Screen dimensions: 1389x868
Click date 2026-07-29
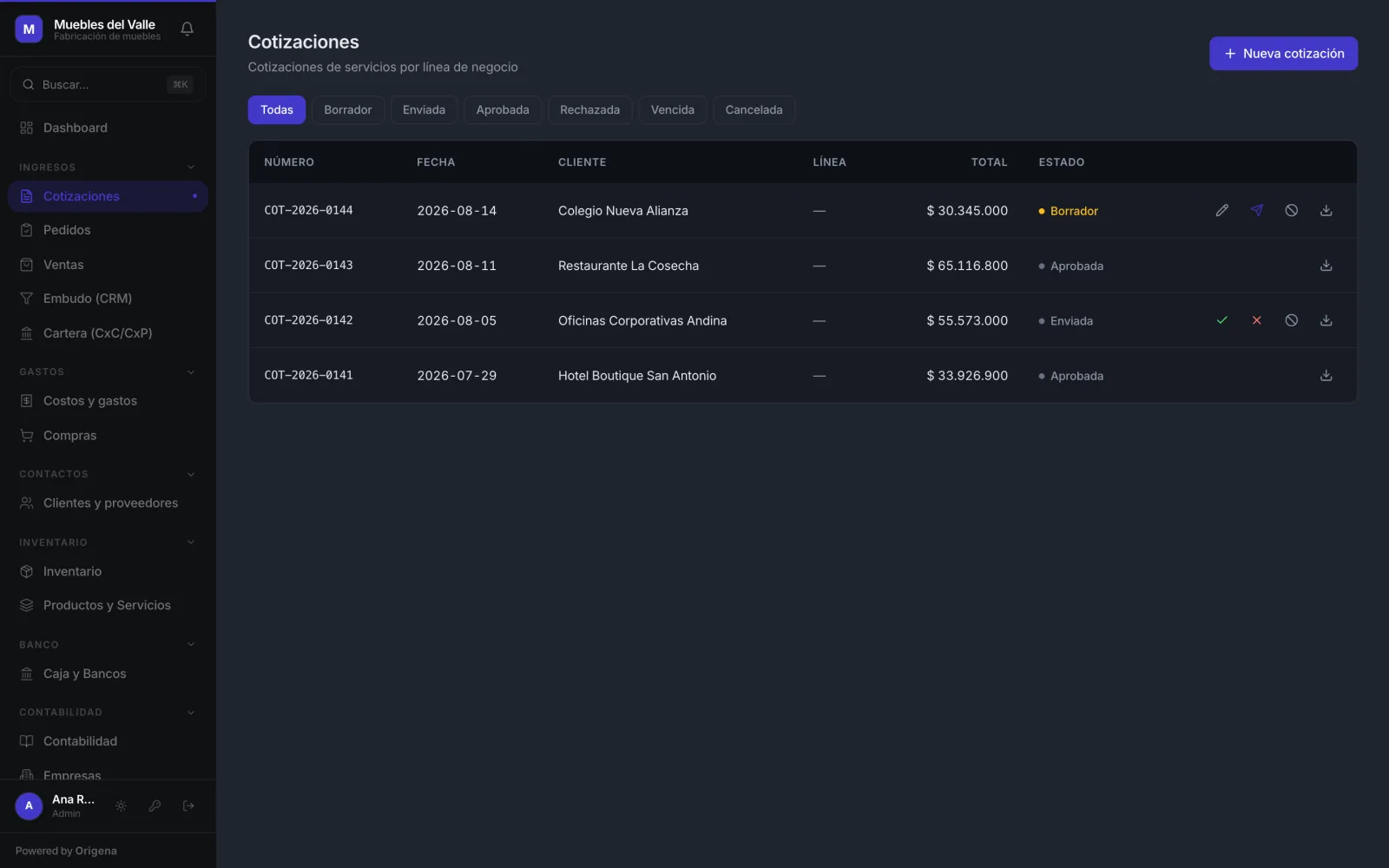tap(457, 376)
